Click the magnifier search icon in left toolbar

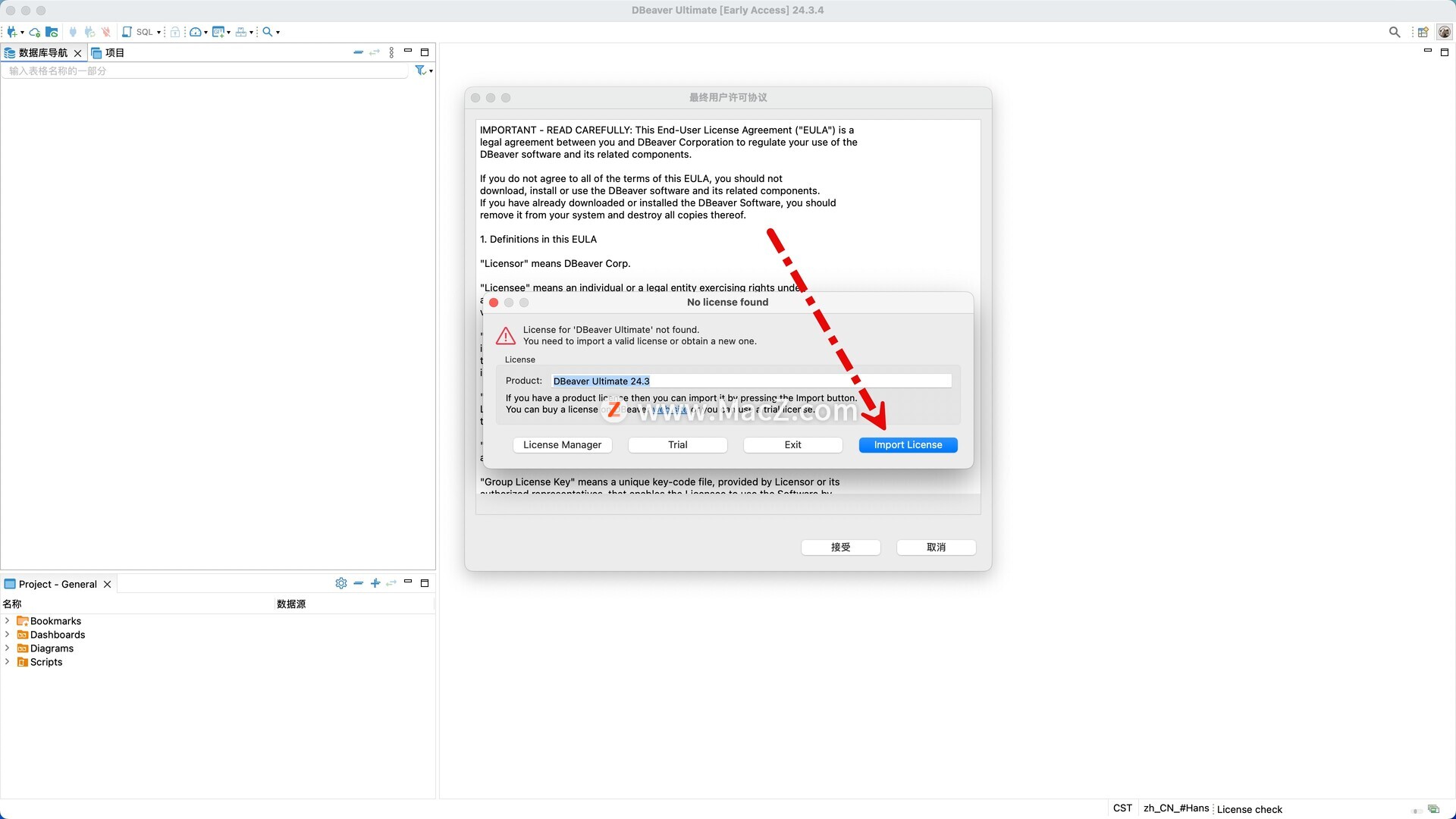(x=268, y=32)
